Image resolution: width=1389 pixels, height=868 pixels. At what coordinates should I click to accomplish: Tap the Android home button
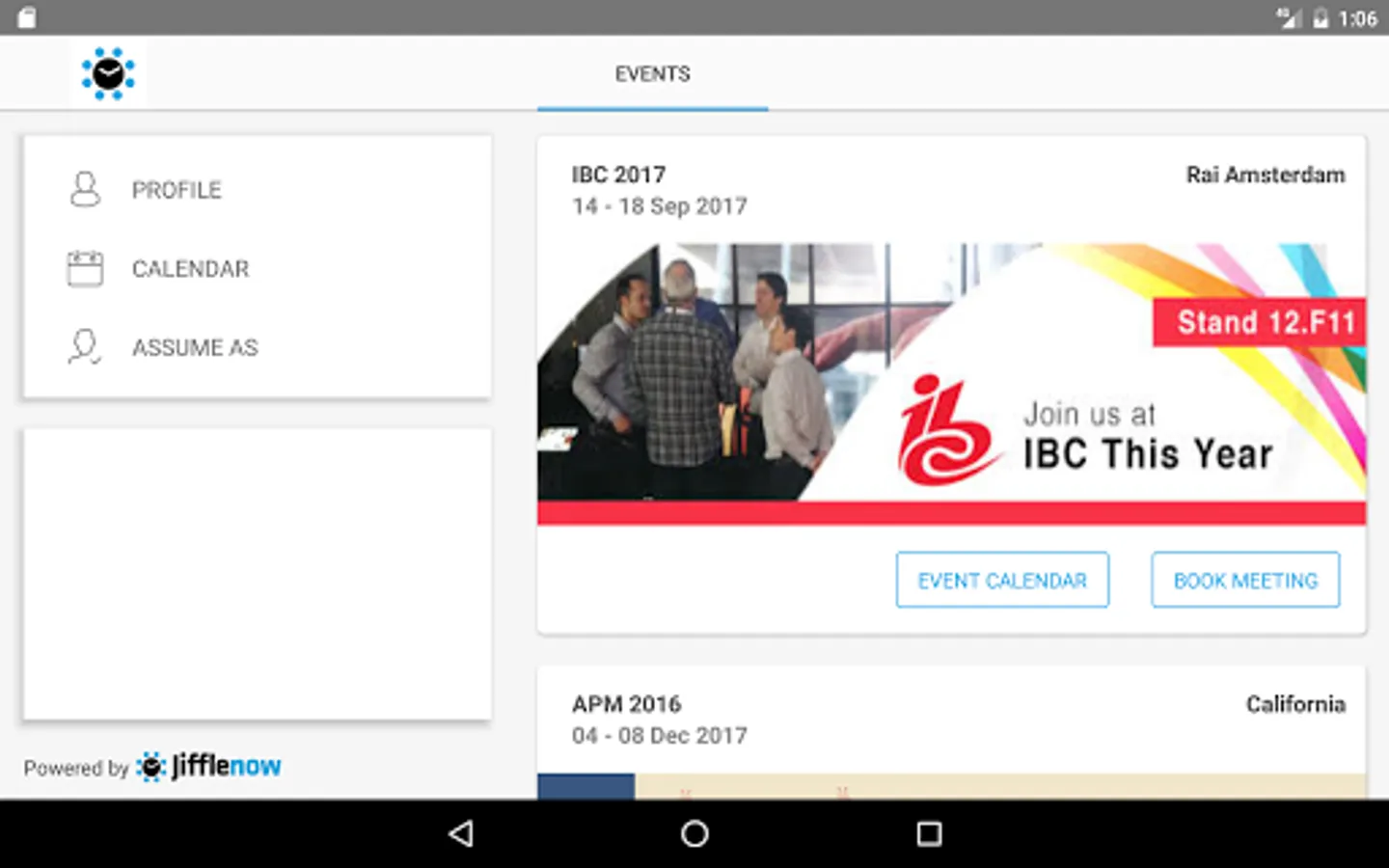694,833
